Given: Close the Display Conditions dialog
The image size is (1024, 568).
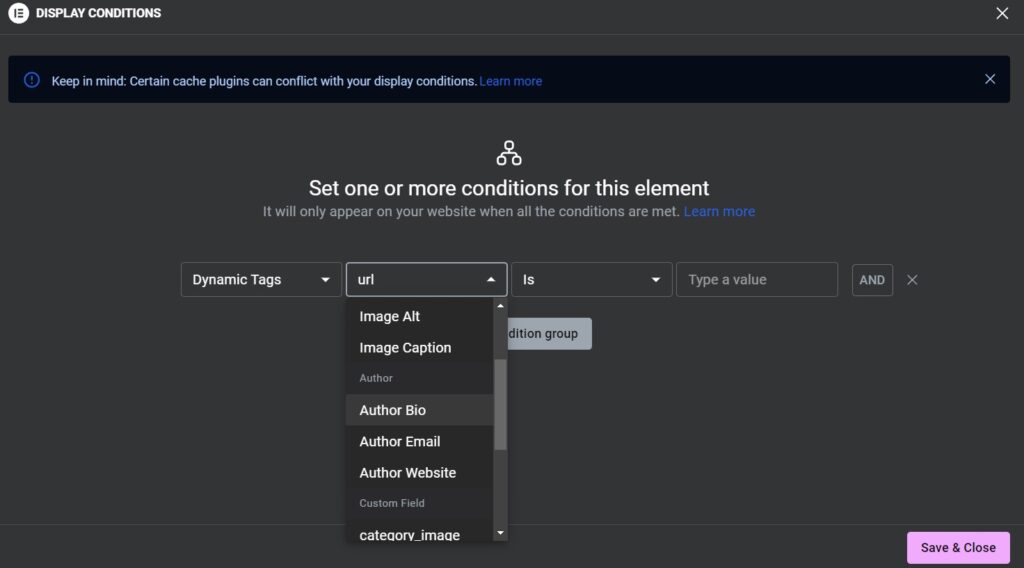Looking at the screenshot, I should pyautogui.click(x=1002, y=13).
